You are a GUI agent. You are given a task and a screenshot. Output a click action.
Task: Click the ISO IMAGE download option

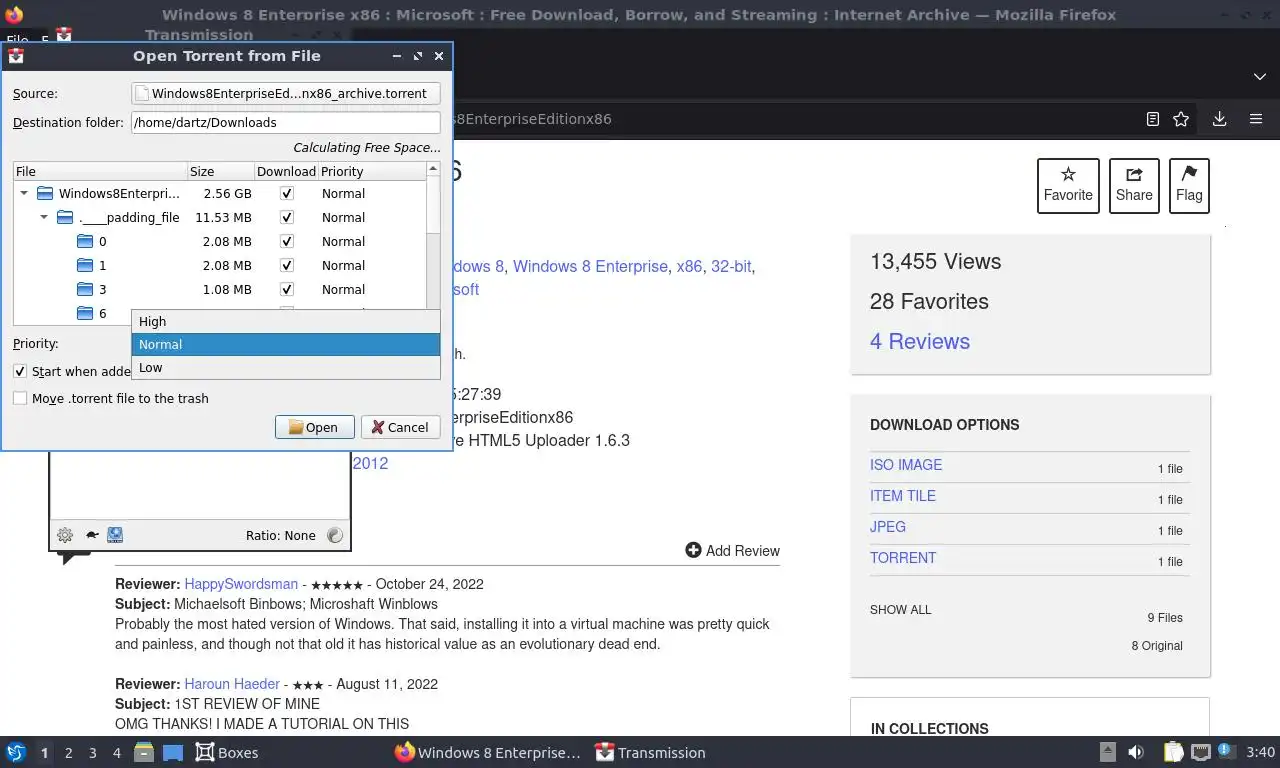906,465
